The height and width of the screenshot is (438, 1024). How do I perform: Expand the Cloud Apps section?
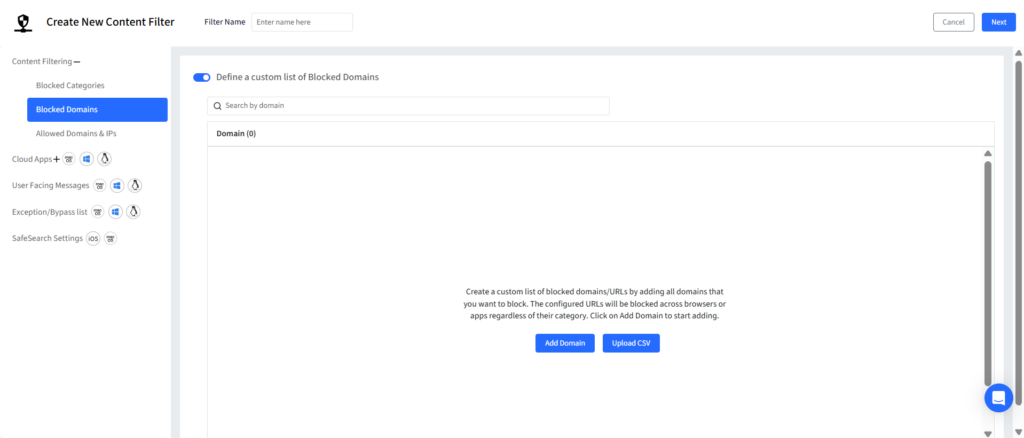(x=57, y=159)
